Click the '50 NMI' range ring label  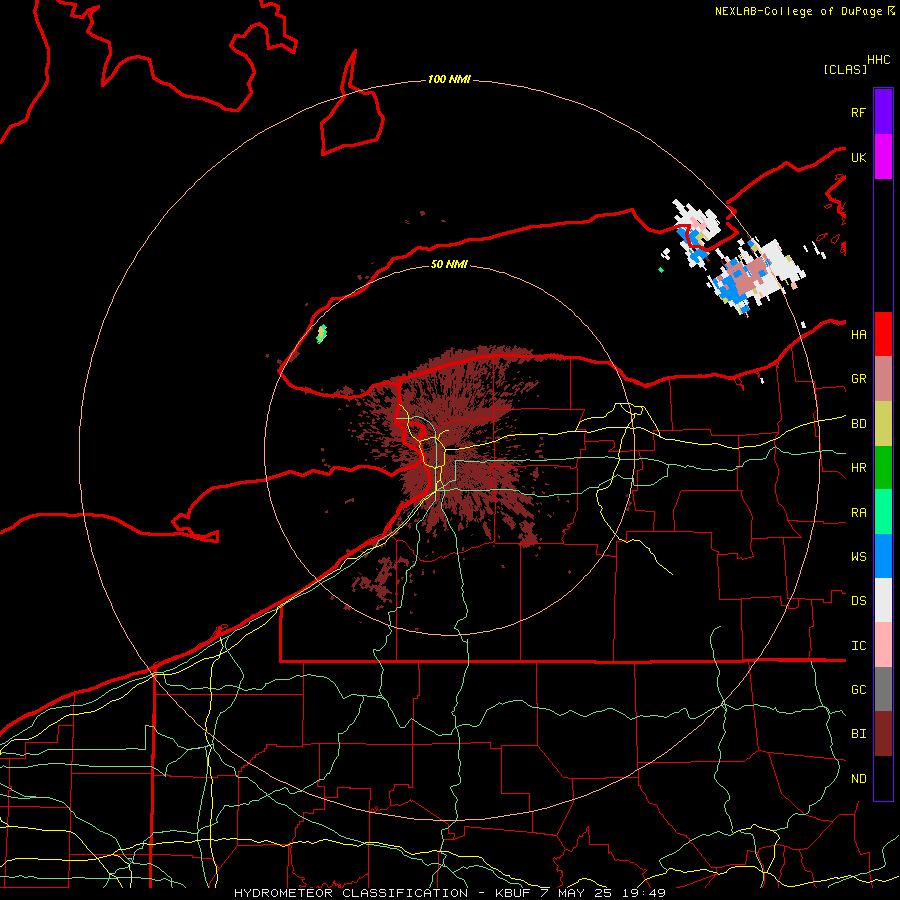click(449, 265)
